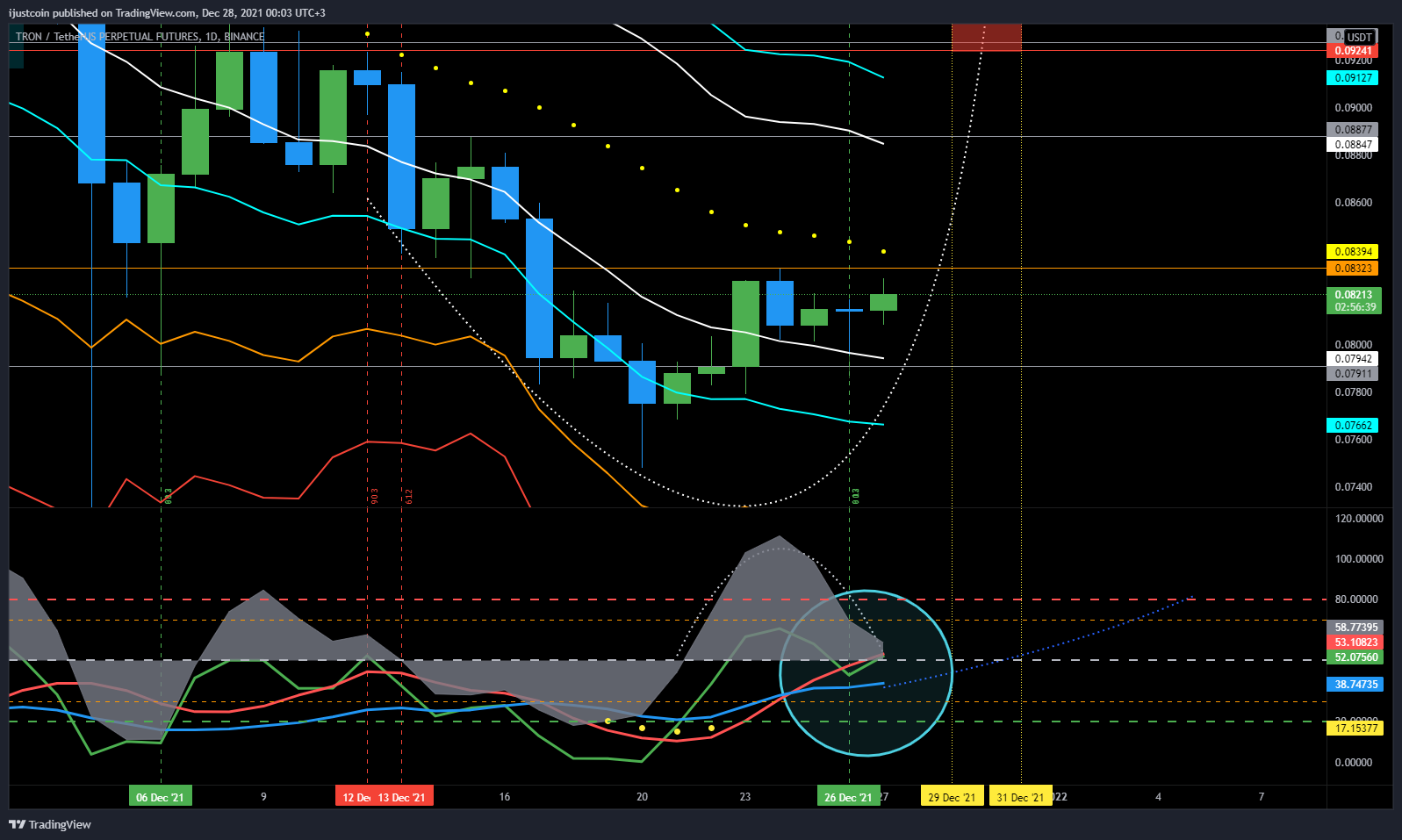Click the red target rectangle at chart top
The image size is (1402, 840).
click(x=987, y=38)
